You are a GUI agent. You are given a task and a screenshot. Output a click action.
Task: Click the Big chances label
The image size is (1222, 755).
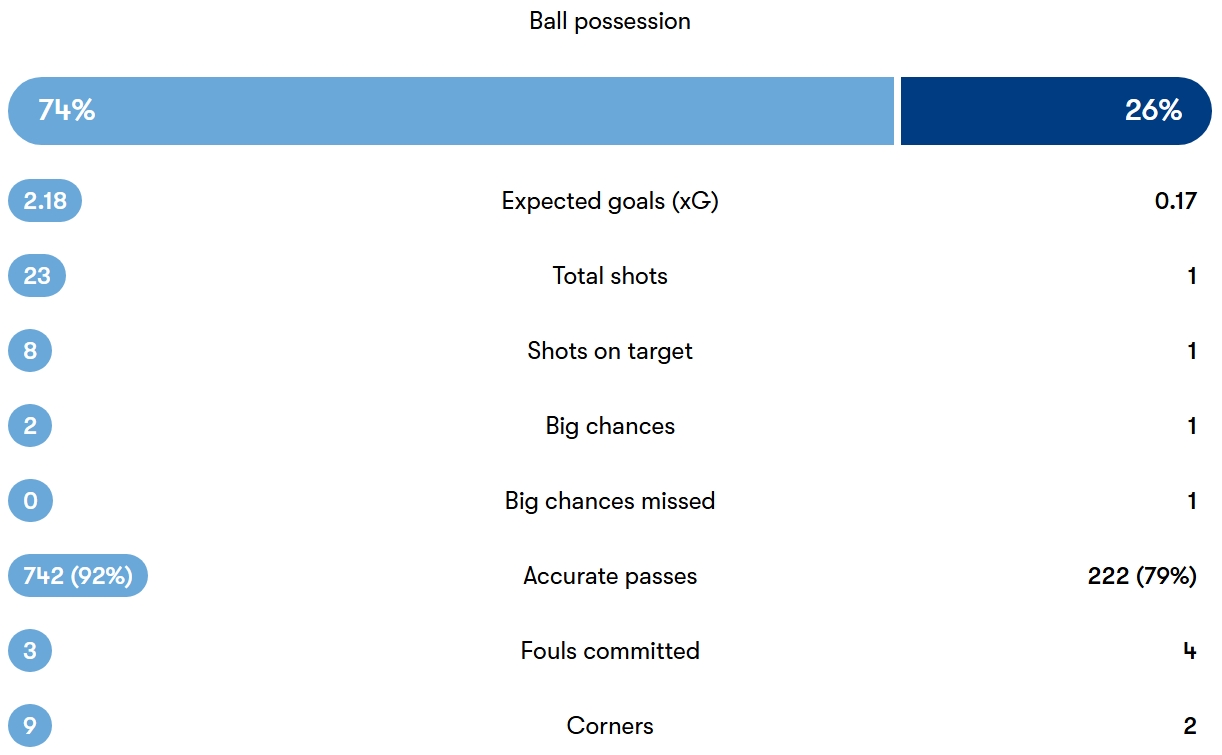[610, 426]
